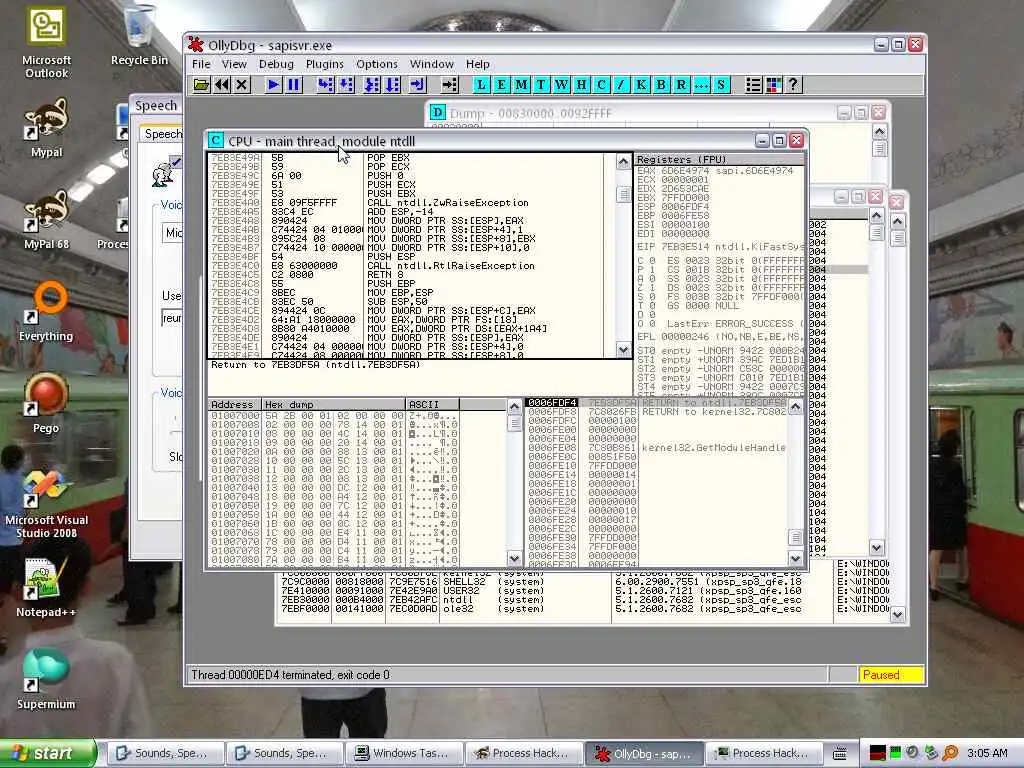Click the Step into toolbar icon

click(x=325, y=85)
